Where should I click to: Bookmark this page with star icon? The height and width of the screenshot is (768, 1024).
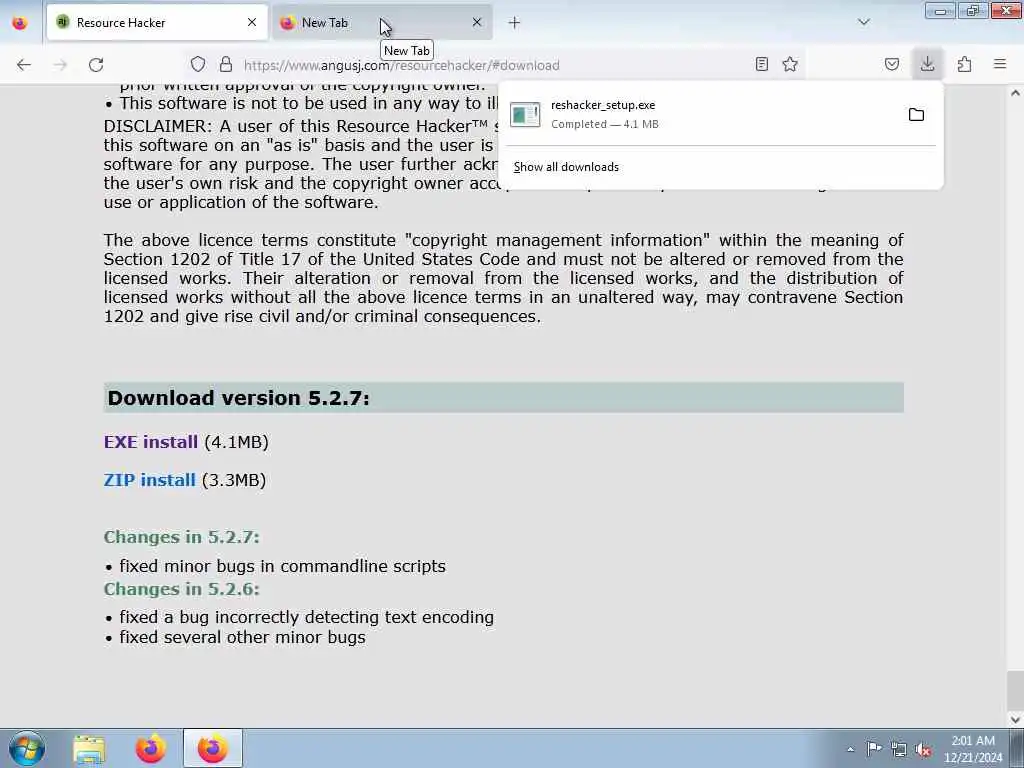[x=790, y=64]
